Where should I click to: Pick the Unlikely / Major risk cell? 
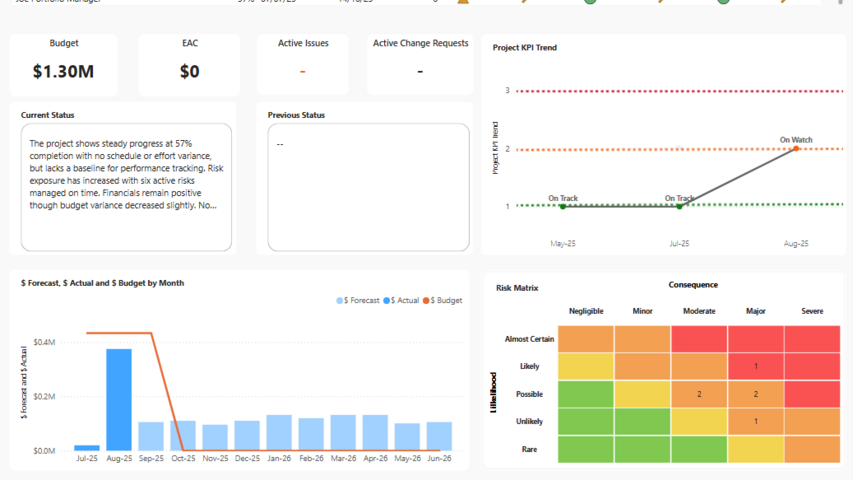[755, 421]
